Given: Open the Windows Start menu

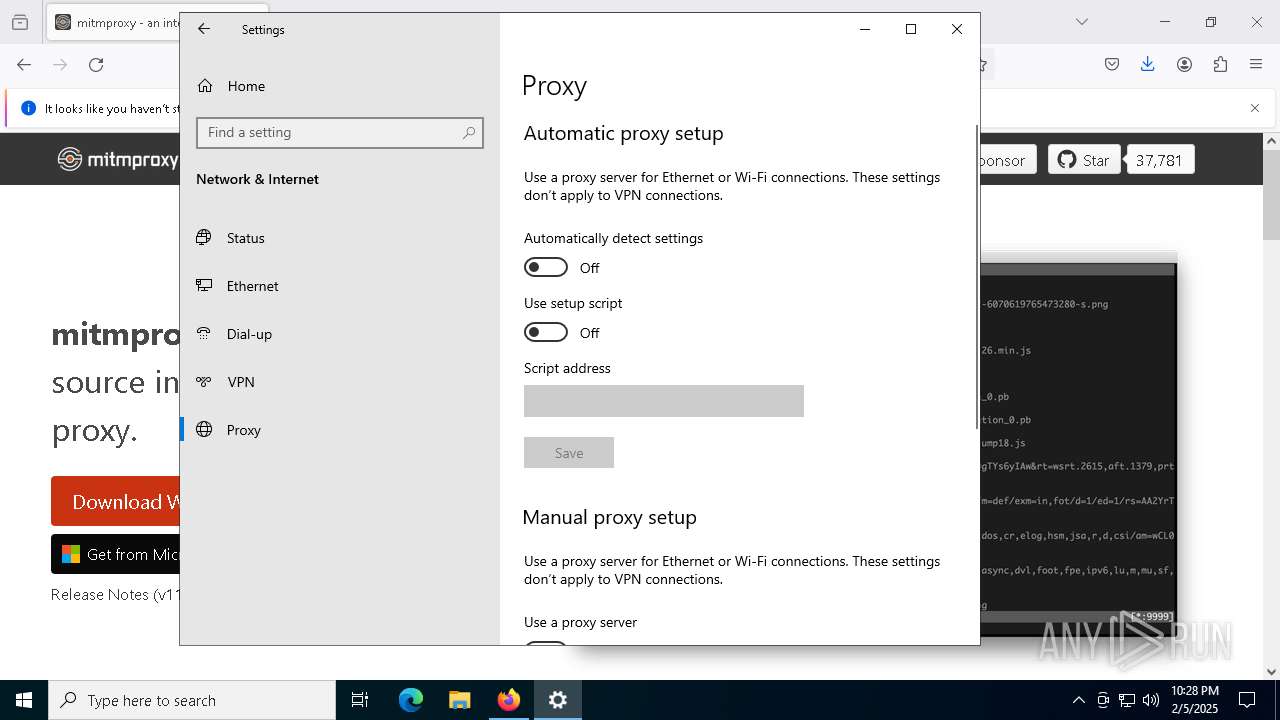Looking at the screenshot, I should (24, 700).
